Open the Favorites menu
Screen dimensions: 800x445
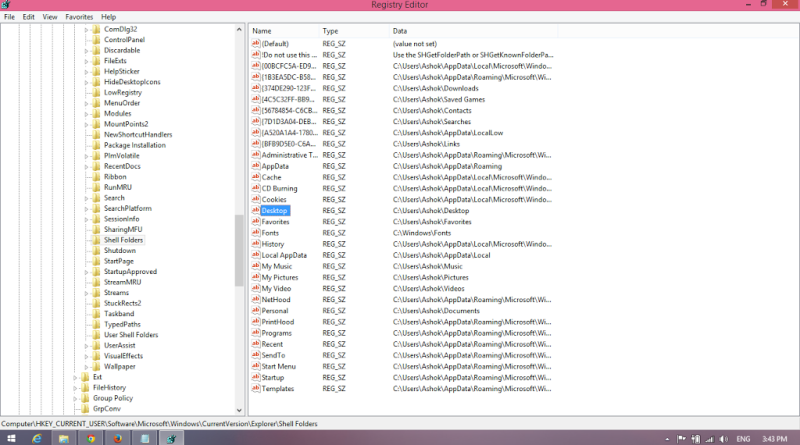(x=79, y=17)
